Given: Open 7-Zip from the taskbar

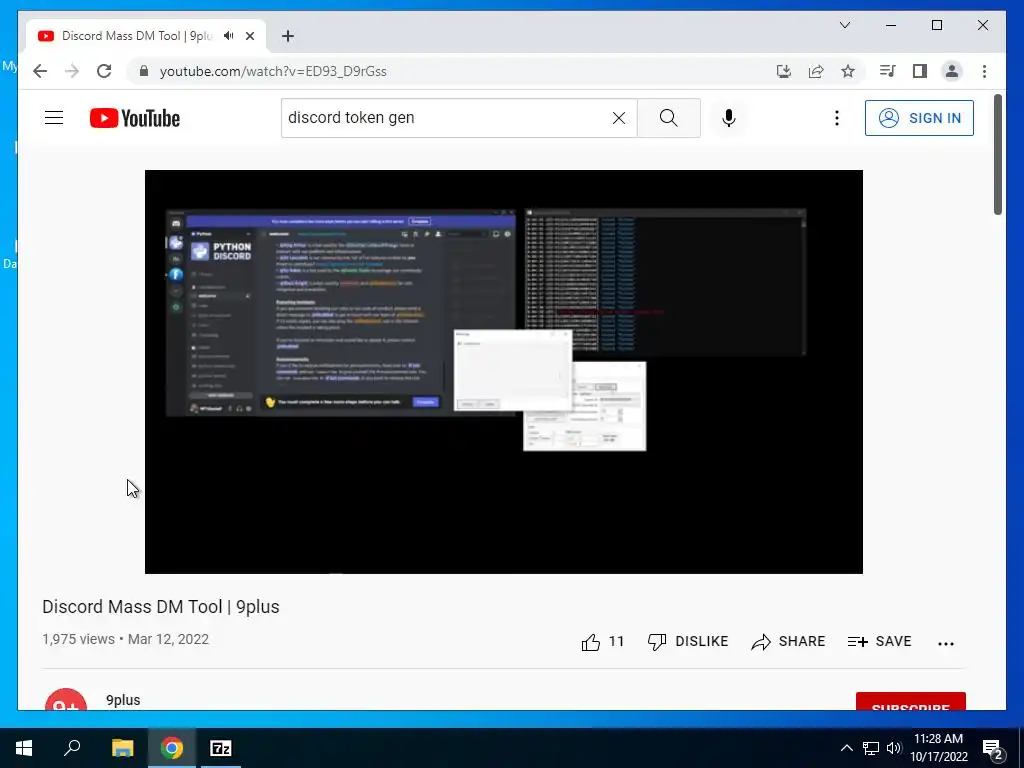Looking at the screenshot, I should click(x=221, y=748).
